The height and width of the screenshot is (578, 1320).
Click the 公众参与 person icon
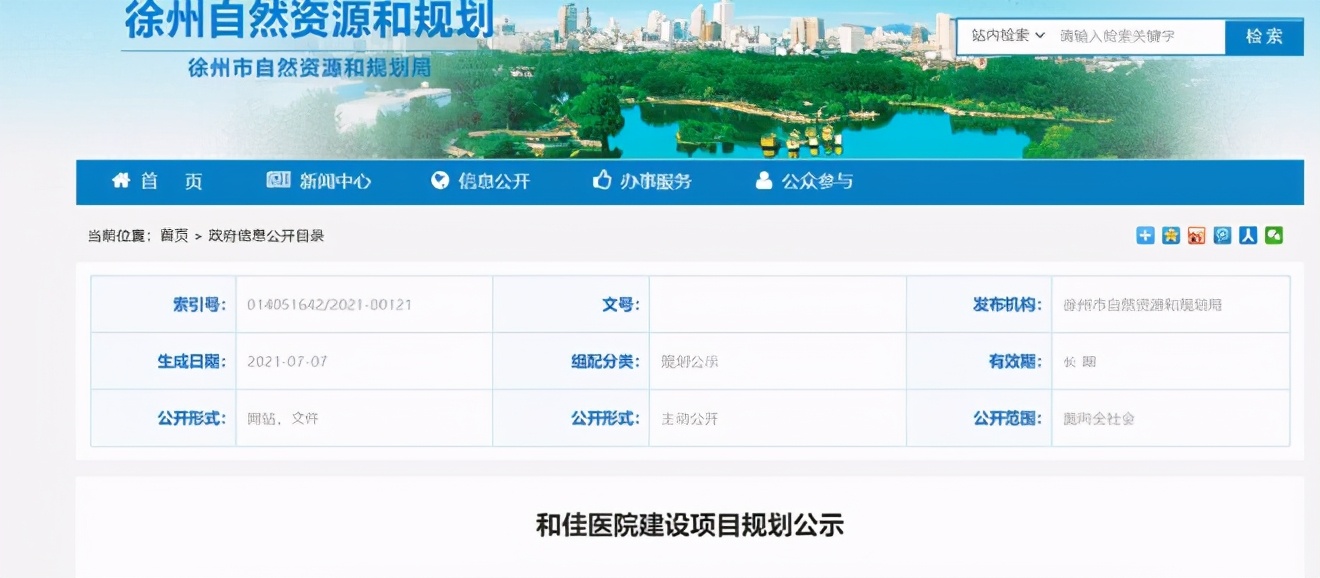point(763,181)
